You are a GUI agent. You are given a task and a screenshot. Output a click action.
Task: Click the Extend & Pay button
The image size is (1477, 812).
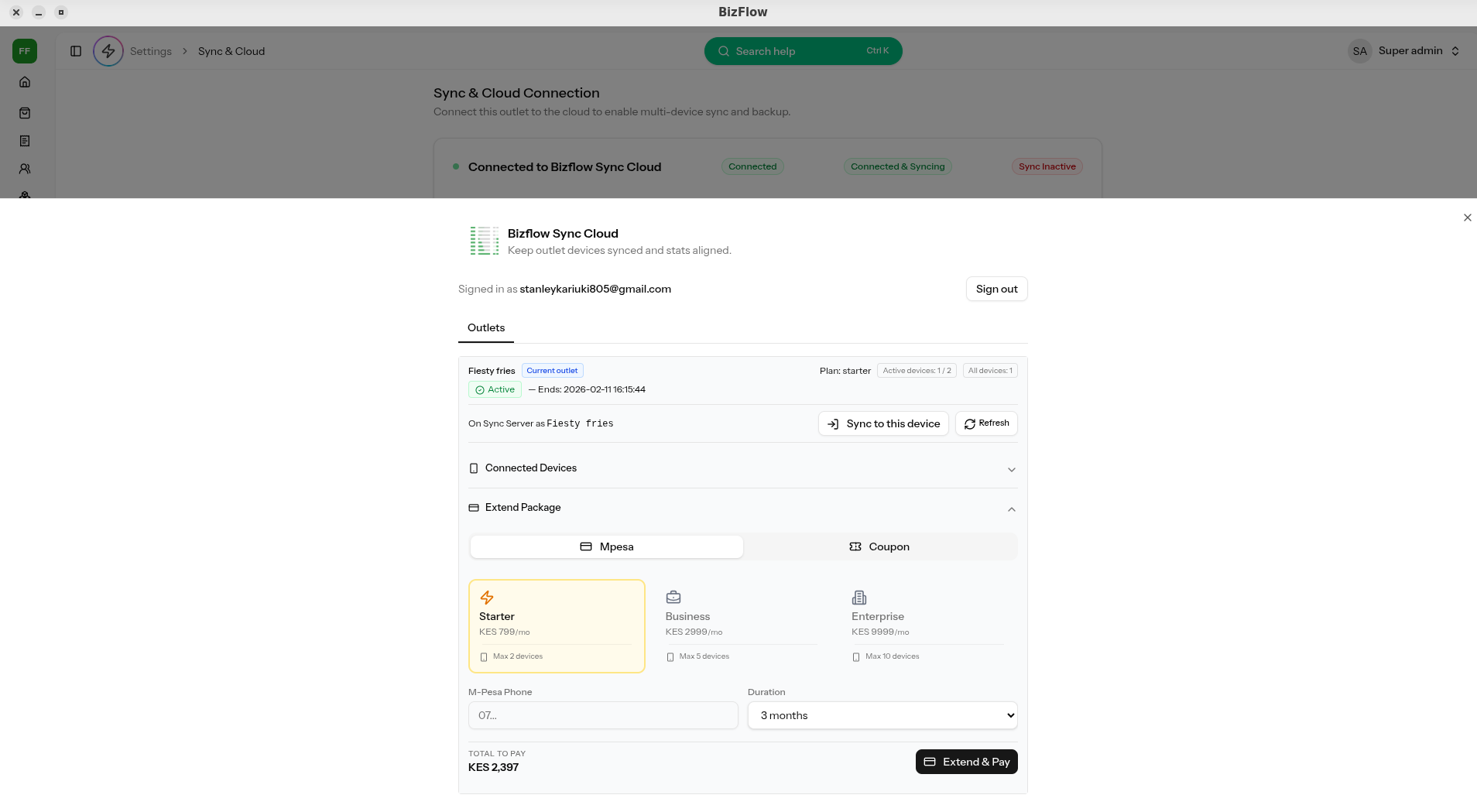point(966,762)
